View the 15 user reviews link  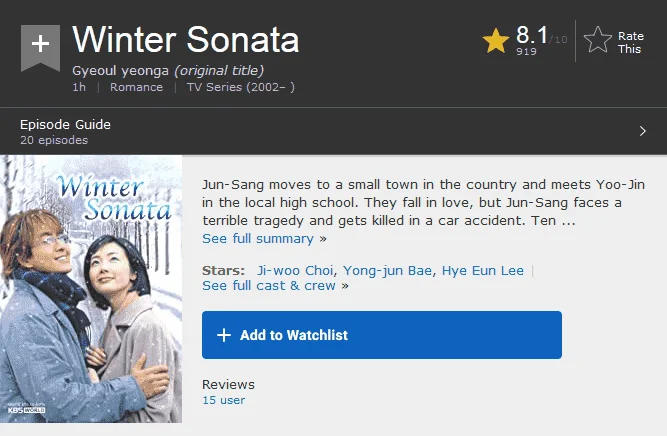coord(223,400)
